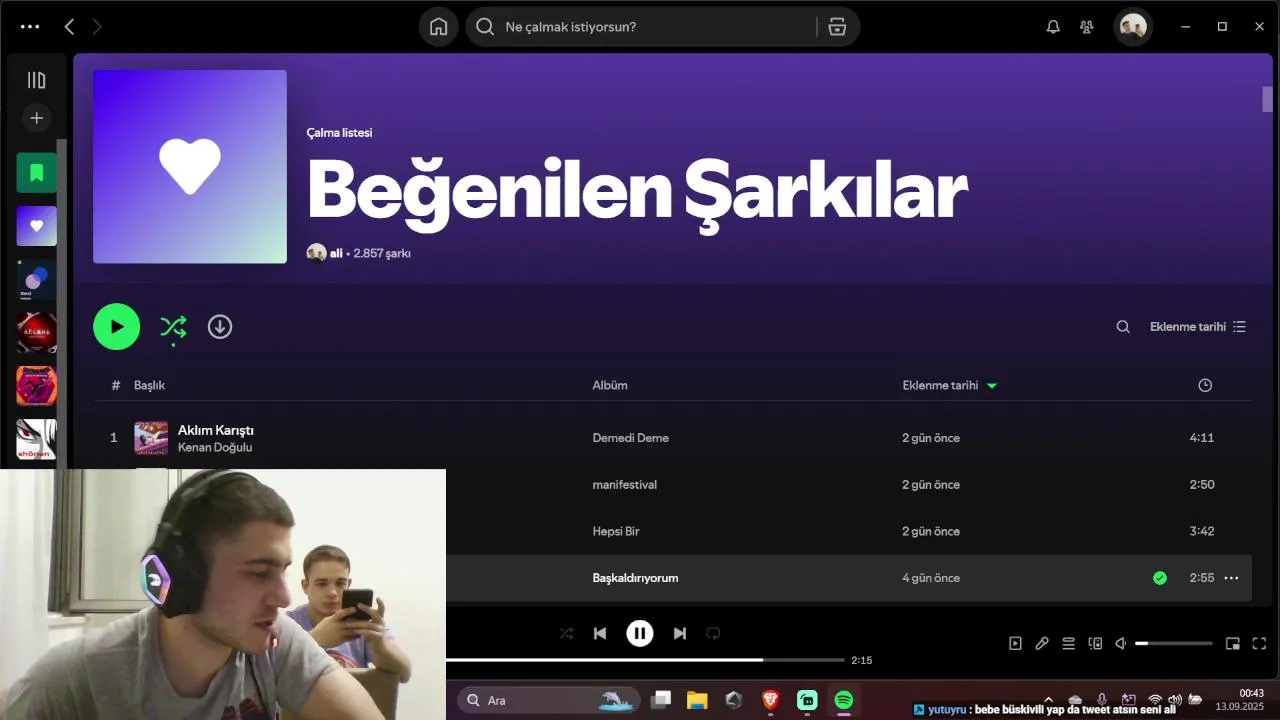Open File Explorer from the taskbar

click(x=697, y=700)
